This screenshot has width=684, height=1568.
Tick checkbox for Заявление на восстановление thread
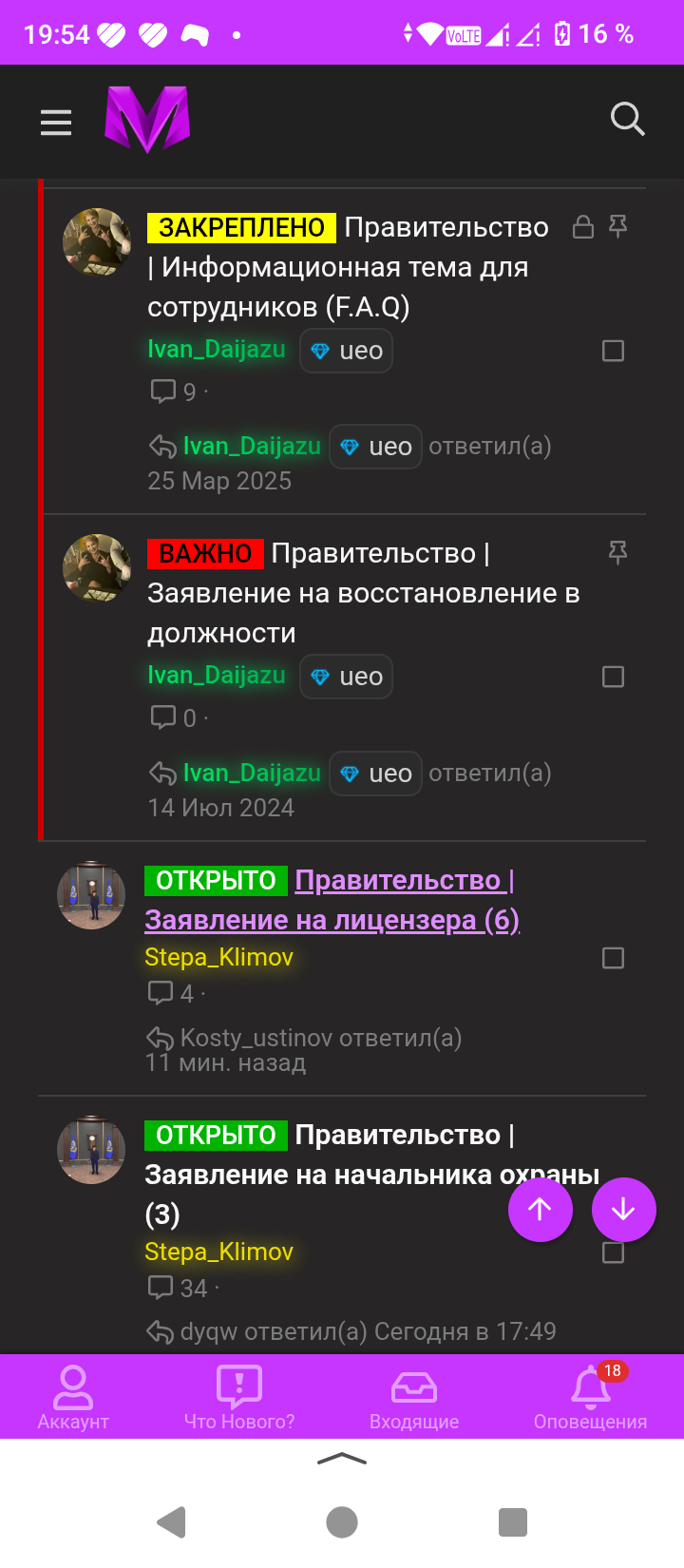coord(614,677)
